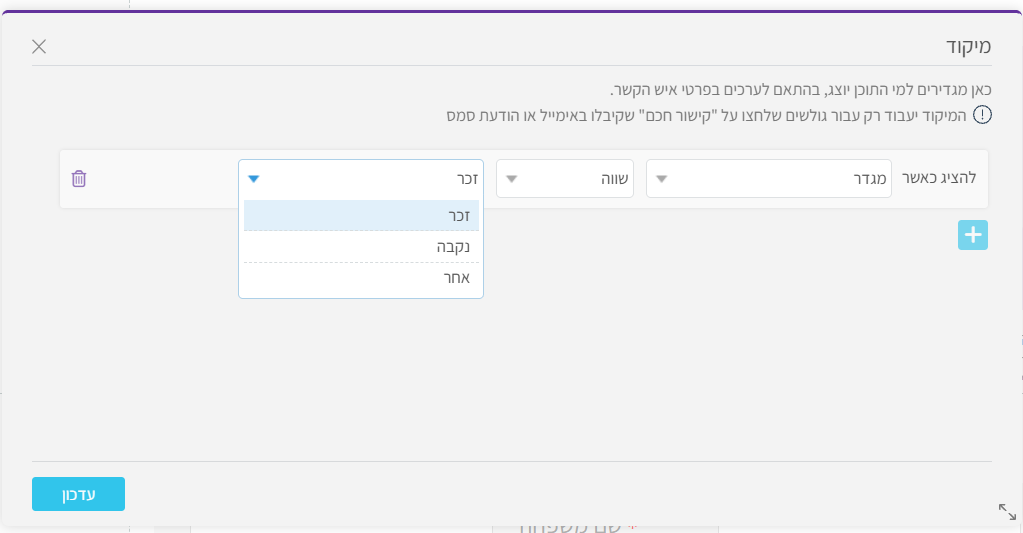Select זכר from the options list
1023x533 pixels.
click(x=361, y=215)
